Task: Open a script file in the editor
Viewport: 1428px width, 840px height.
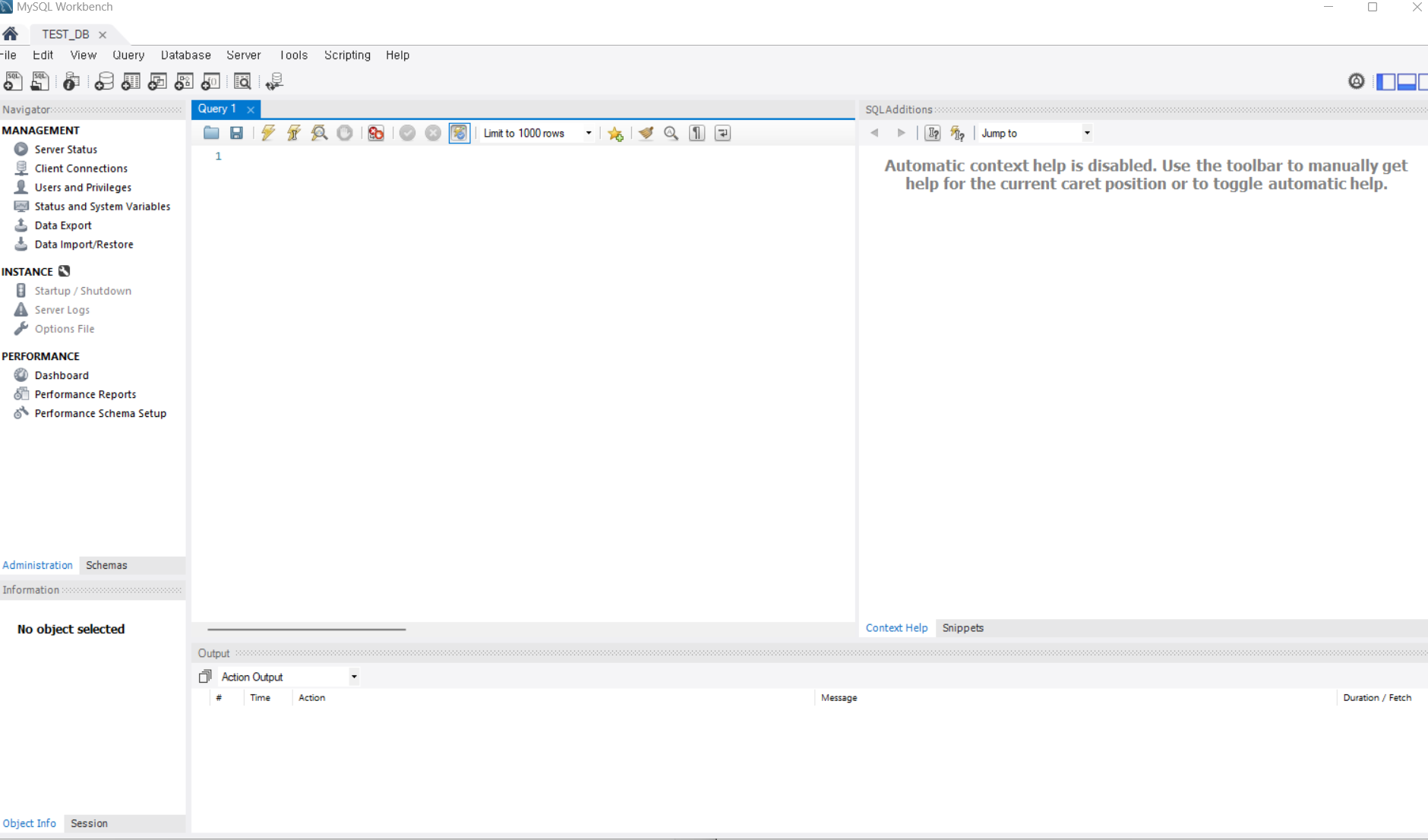Action: (x=211, y=133)
